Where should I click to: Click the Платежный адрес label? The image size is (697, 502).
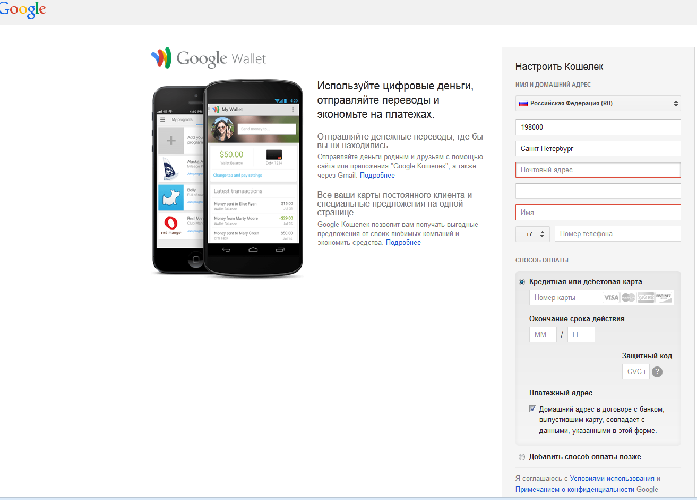tap(561, 393)
